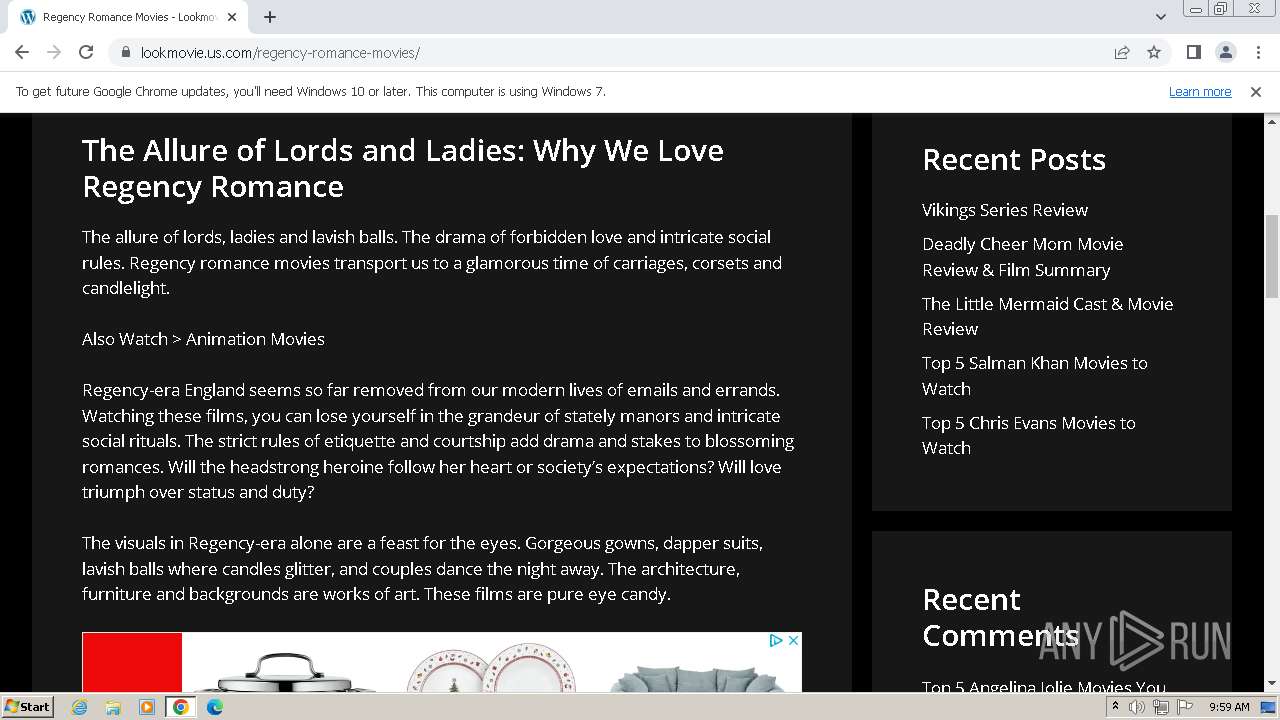This screenshot has width=1280, height=720.
Task: Switch to Chrome on the taskbar
Action: pyautogui.click(x=181, y=707)
